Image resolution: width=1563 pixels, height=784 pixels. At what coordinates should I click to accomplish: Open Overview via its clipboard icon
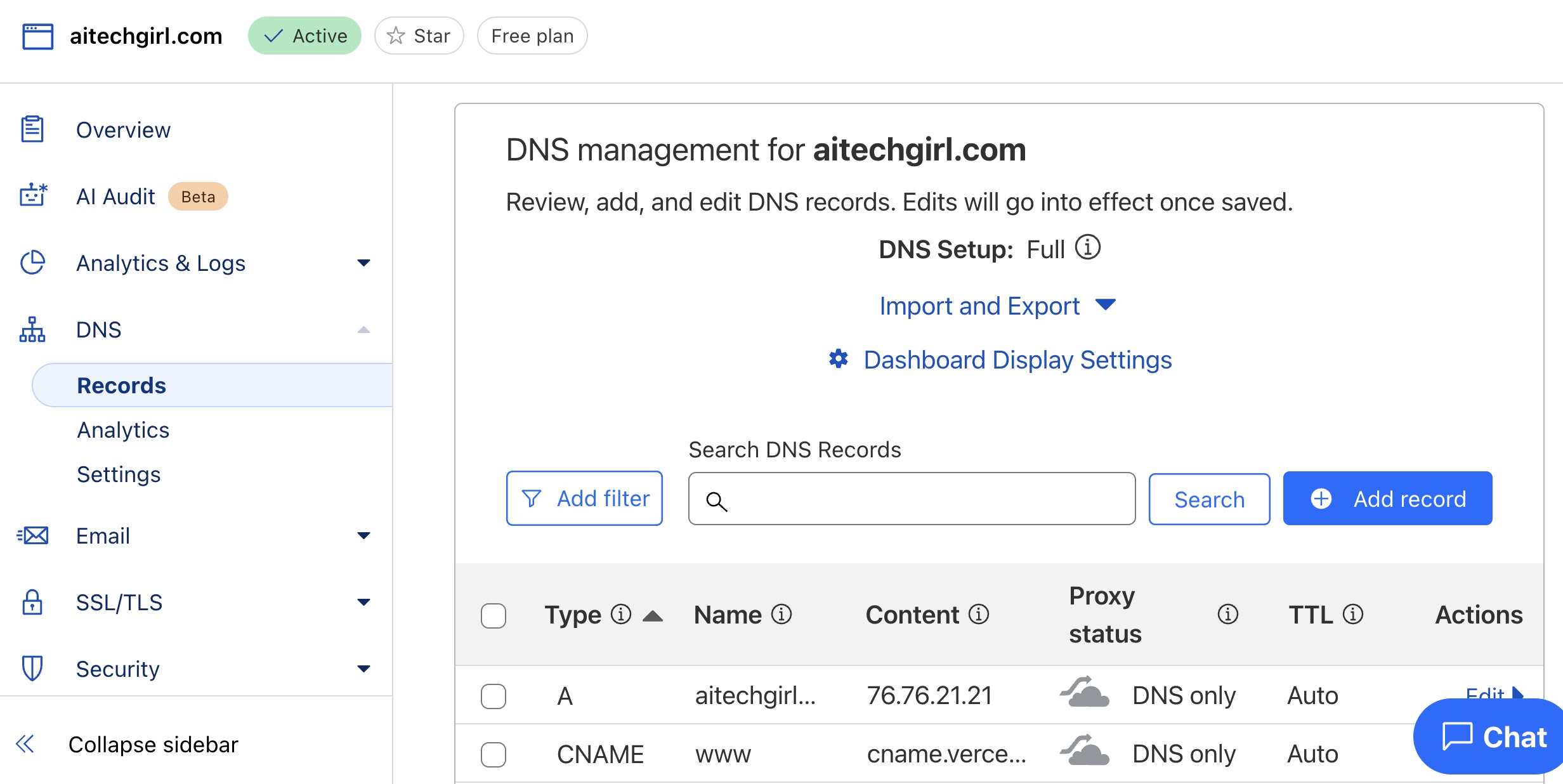pyautogui.click(x=32, y=129)
